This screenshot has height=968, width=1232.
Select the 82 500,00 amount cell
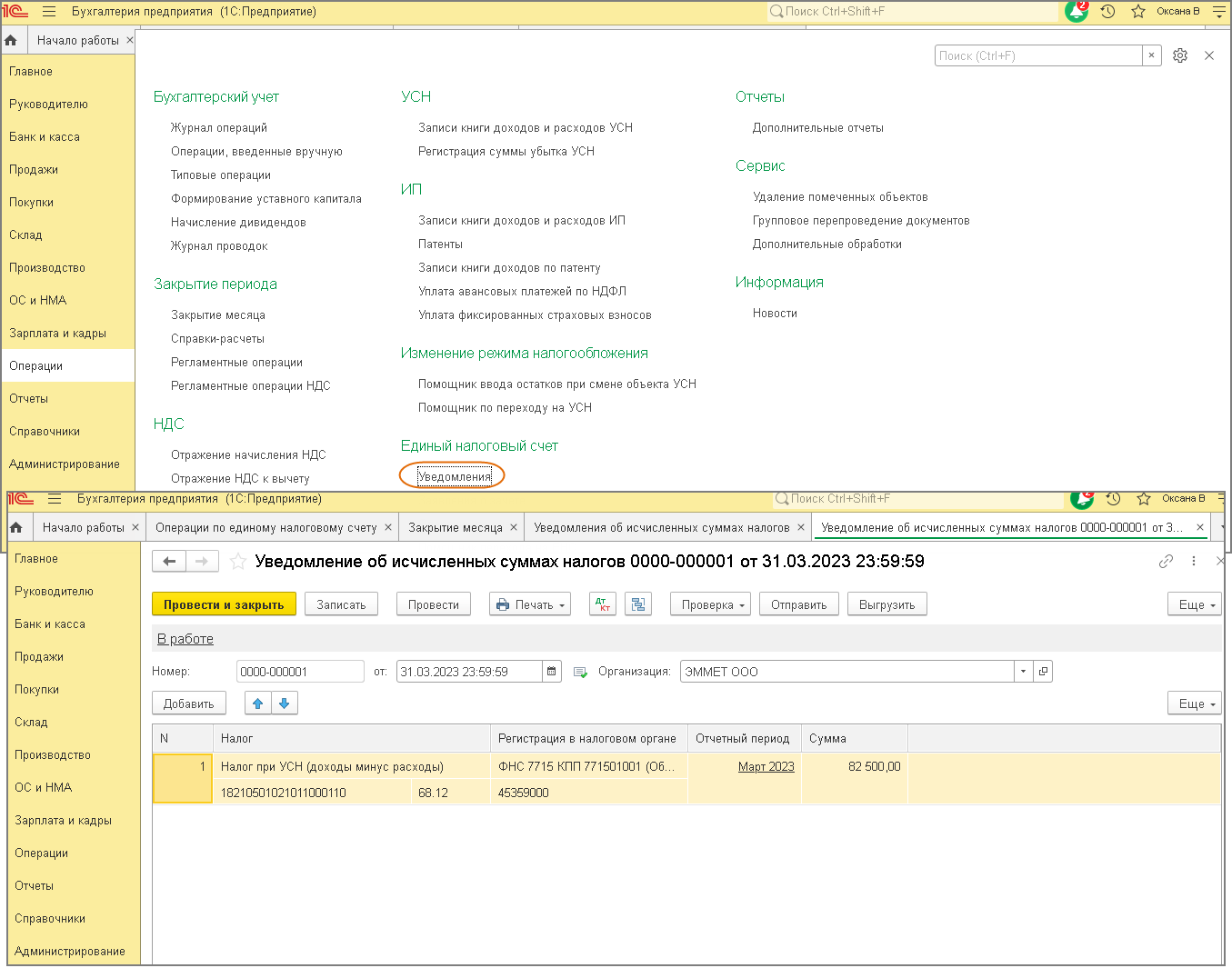pyautogui.click(x=854, y=766)
